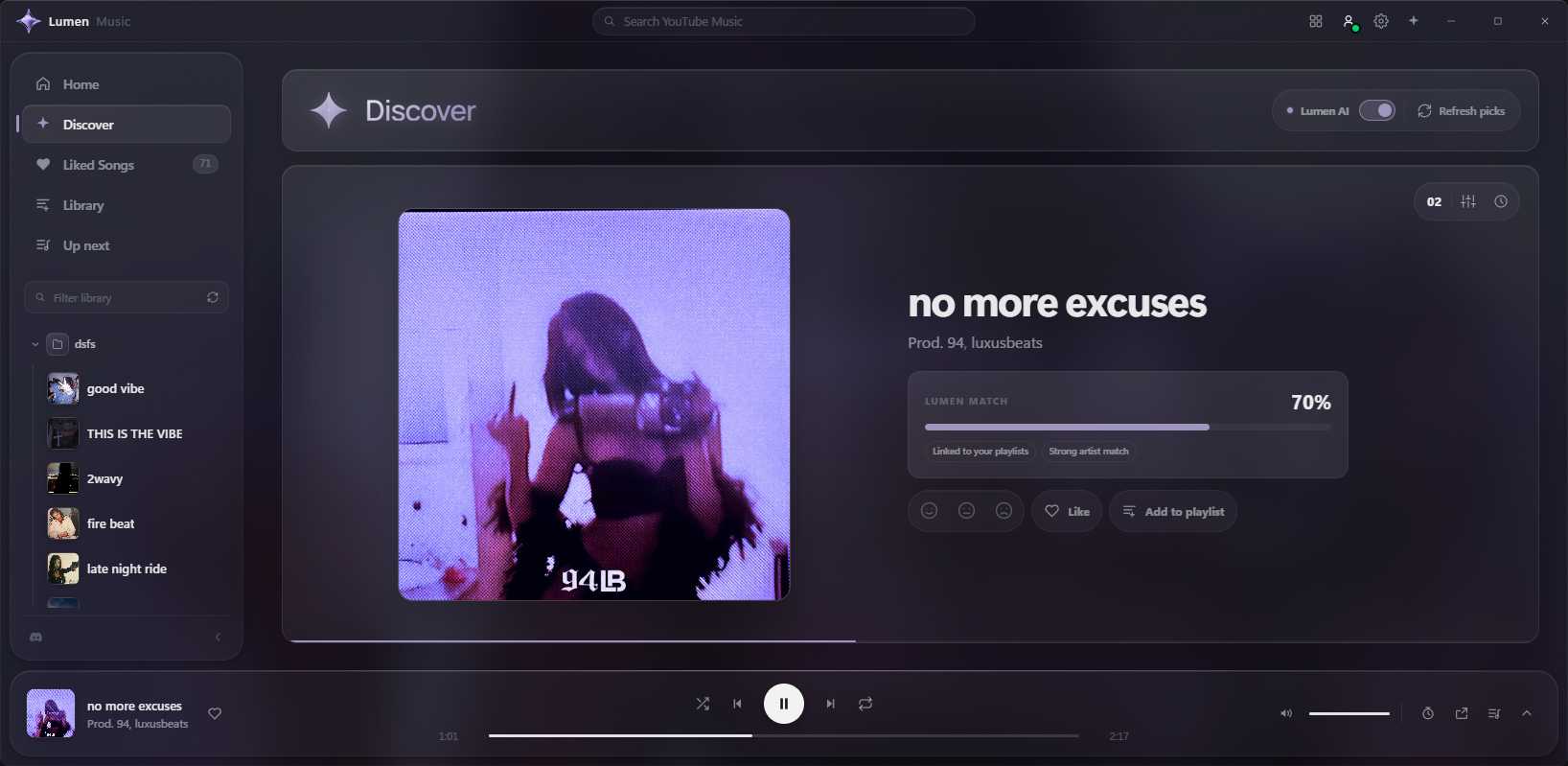The image size is (1568, 766).
Task: Click the large album cover art
Action: [x=594, y=405]
